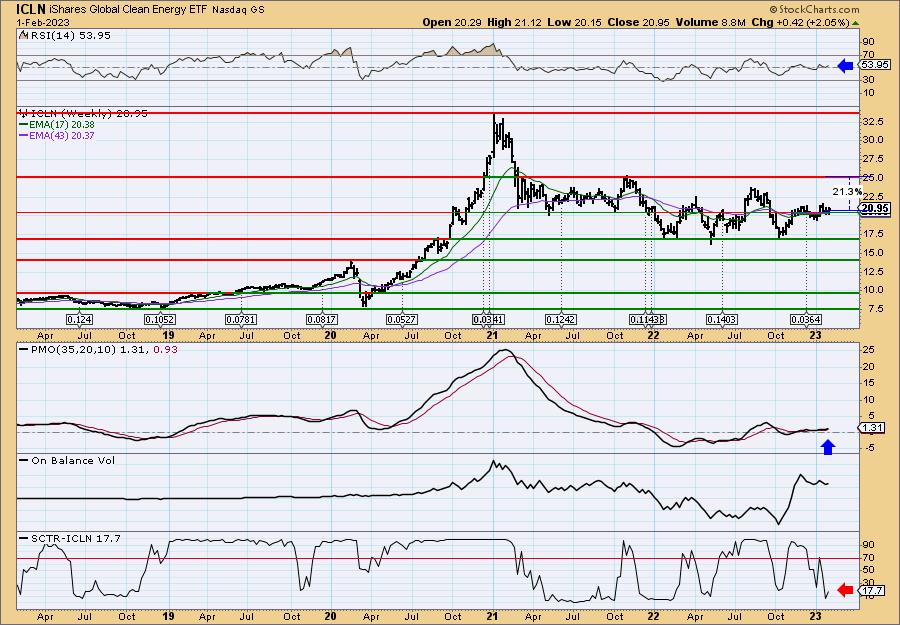Click the Chg +0.42 (+2.05%) value
Screen dimensions: 900x625
(x=800, y=22)
